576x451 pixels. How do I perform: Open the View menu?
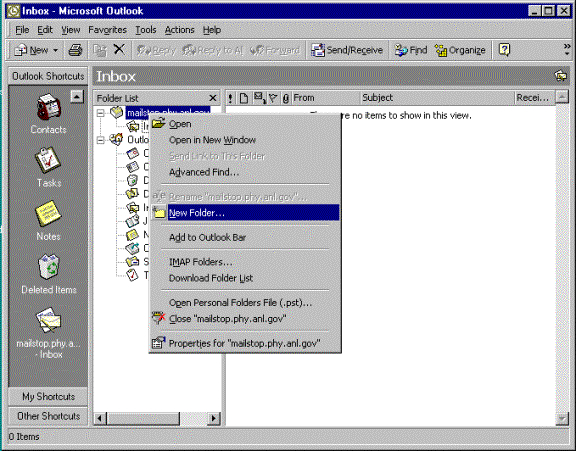tap(71, 30)
